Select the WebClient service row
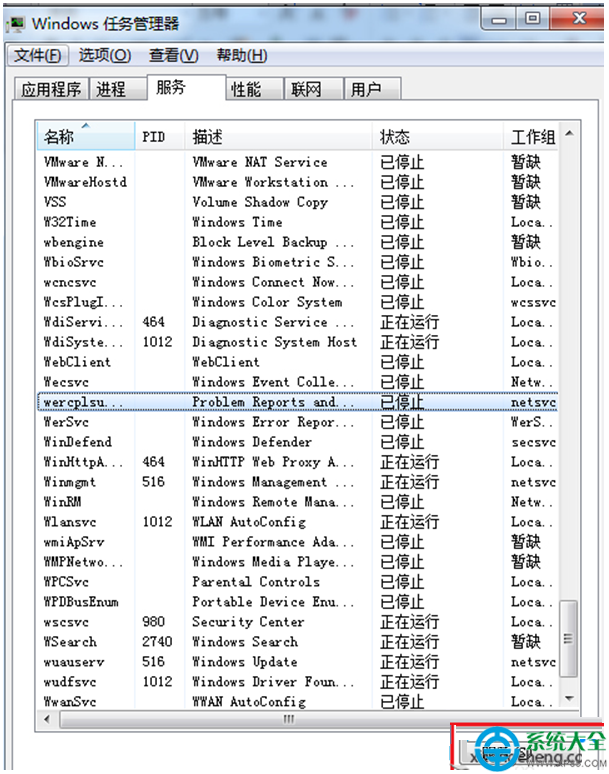 pos(298,362)
